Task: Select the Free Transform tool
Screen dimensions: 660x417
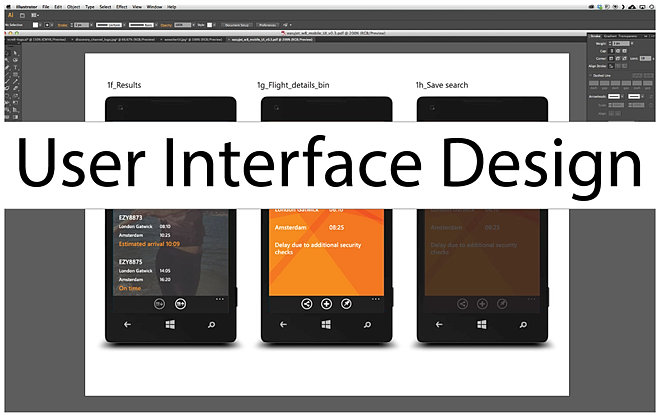Action: point(15,102)
